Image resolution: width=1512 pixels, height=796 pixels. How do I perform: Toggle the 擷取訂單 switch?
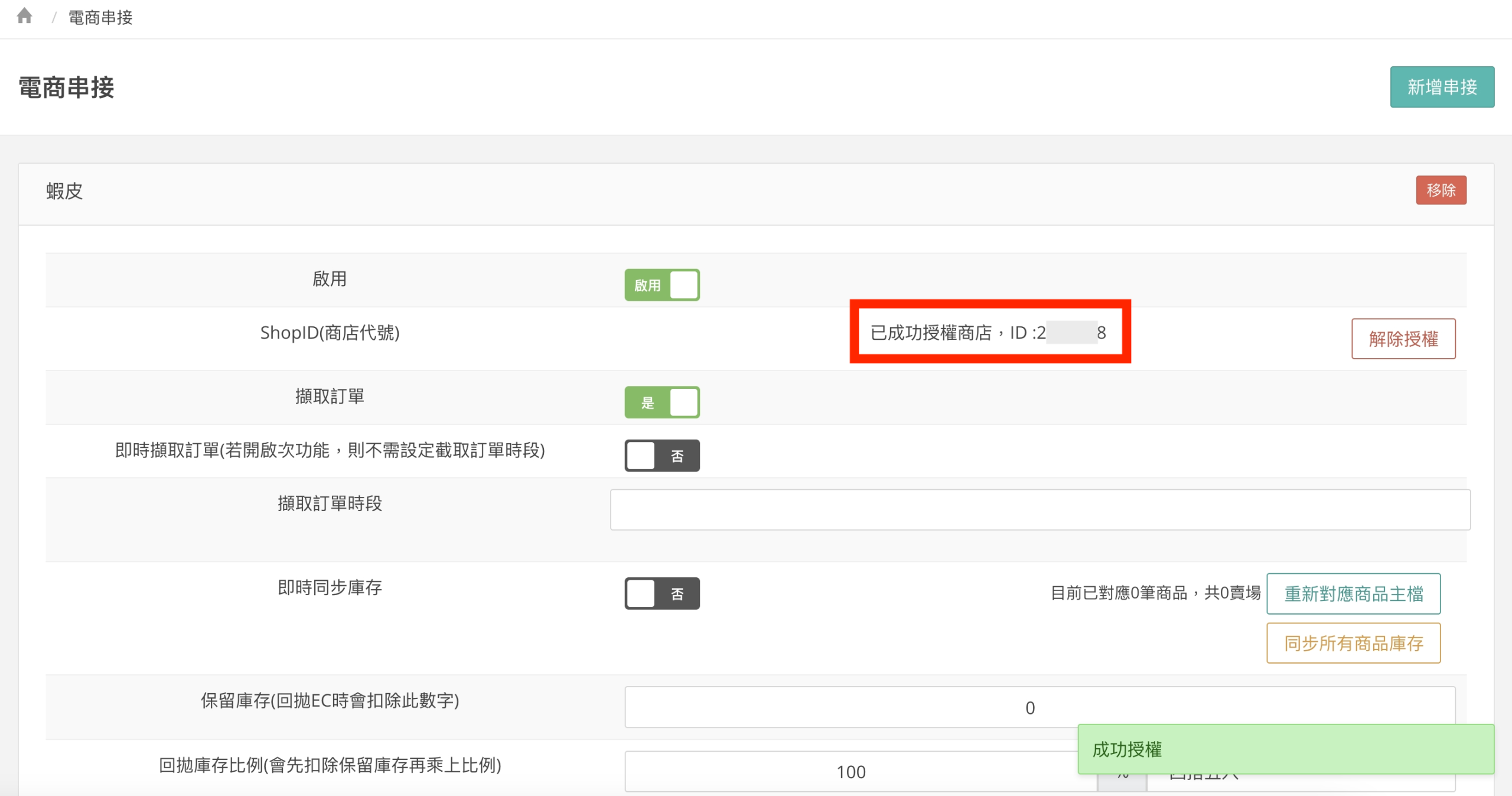661,402
